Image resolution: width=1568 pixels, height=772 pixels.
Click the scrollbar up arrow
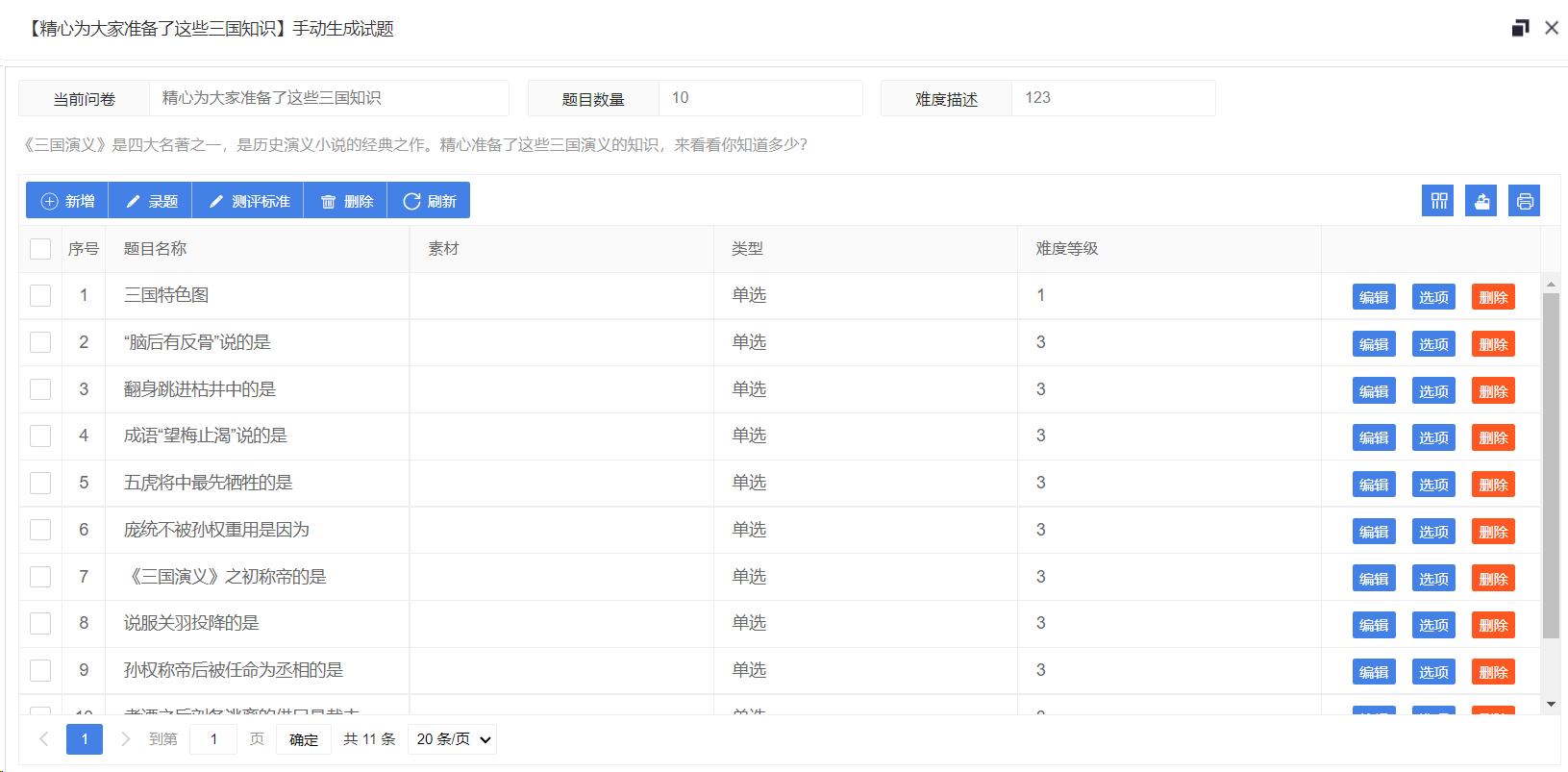[x=1551, y=284]
